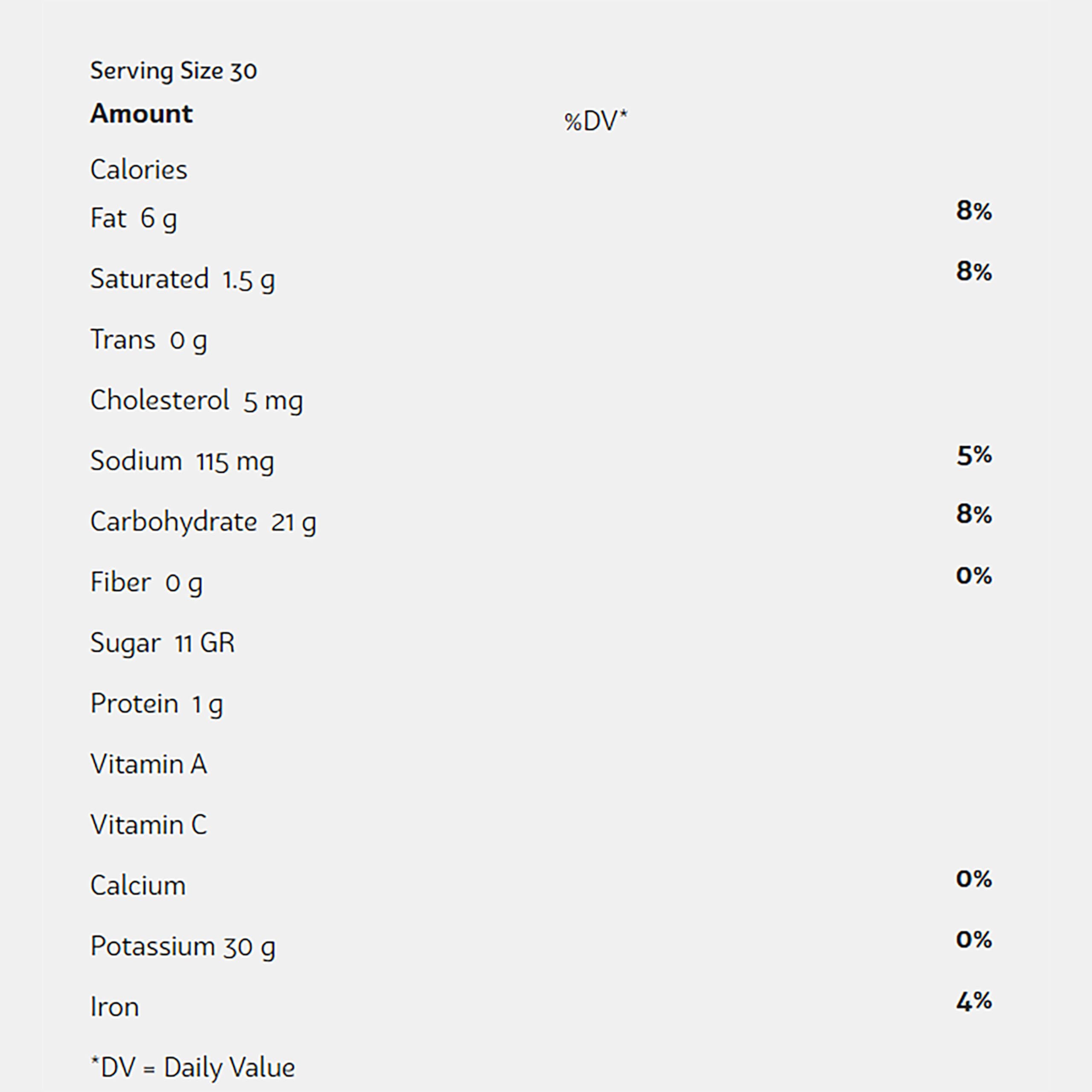
Task: Click the Sodium 115 mg row
Action: (x=182, y=462)
